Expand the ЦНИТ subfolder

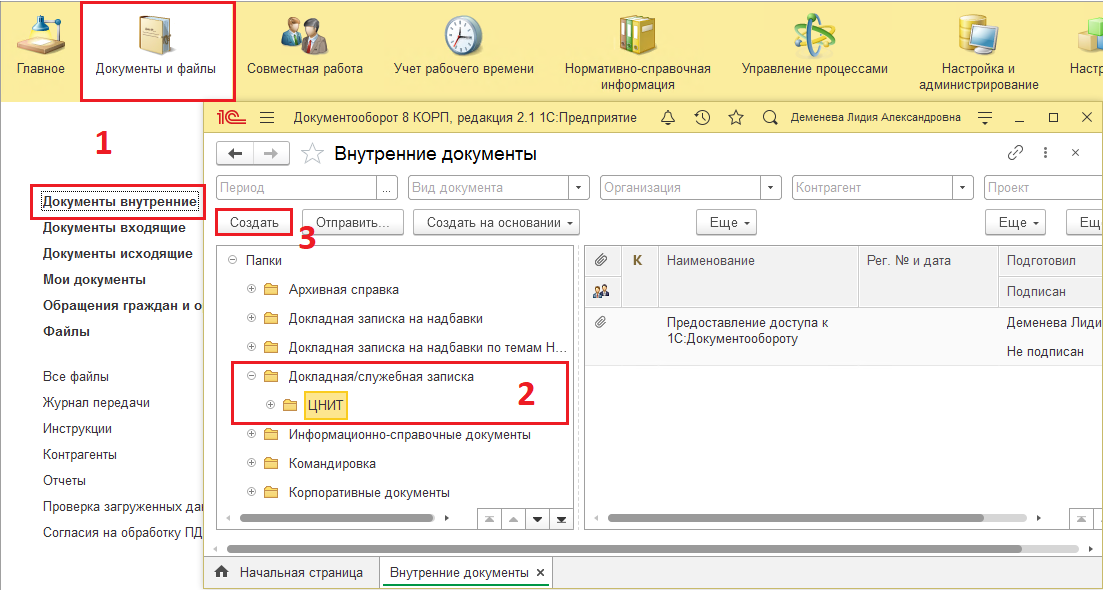(x=270, y=405)
